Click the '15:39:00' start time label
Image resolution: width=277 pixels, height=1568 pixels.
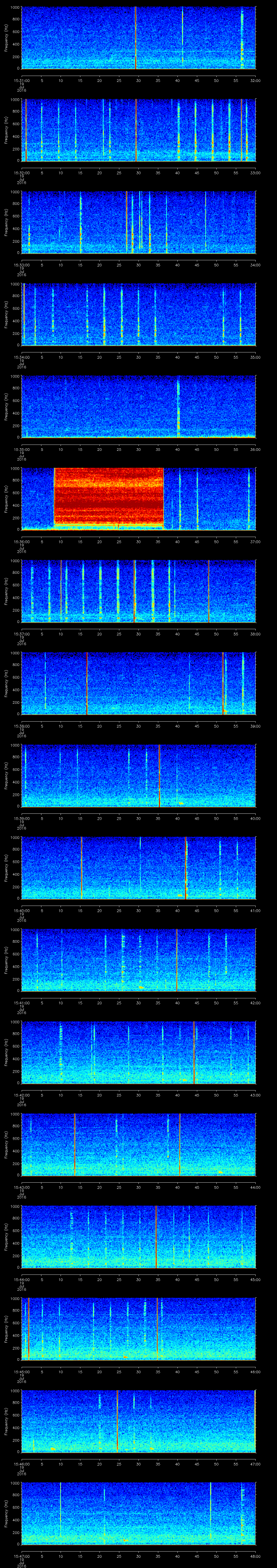pyautogui.click(x=22, y=818)
